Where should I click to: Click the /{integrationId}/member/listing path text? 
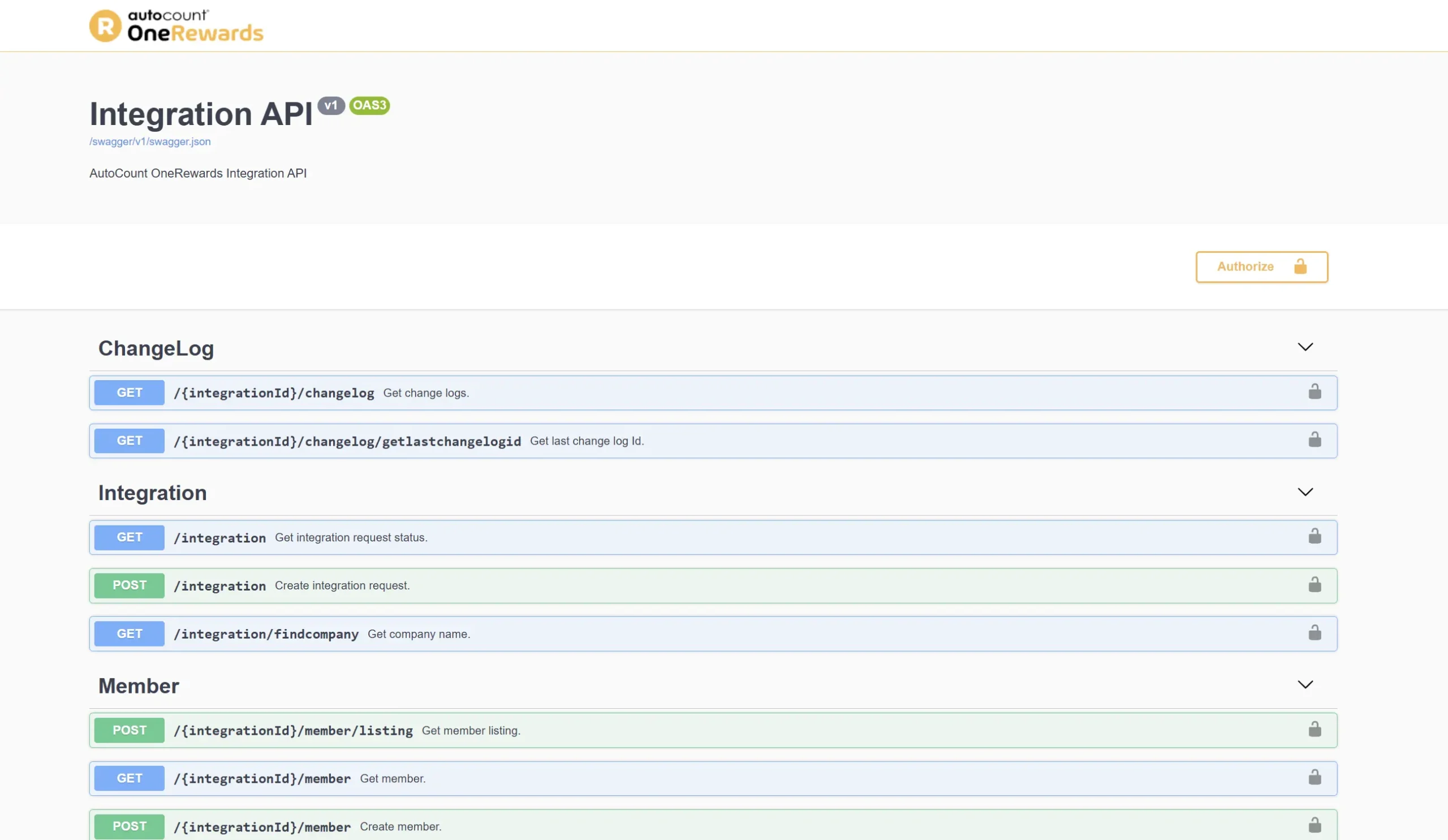click(x=293, y=731)
